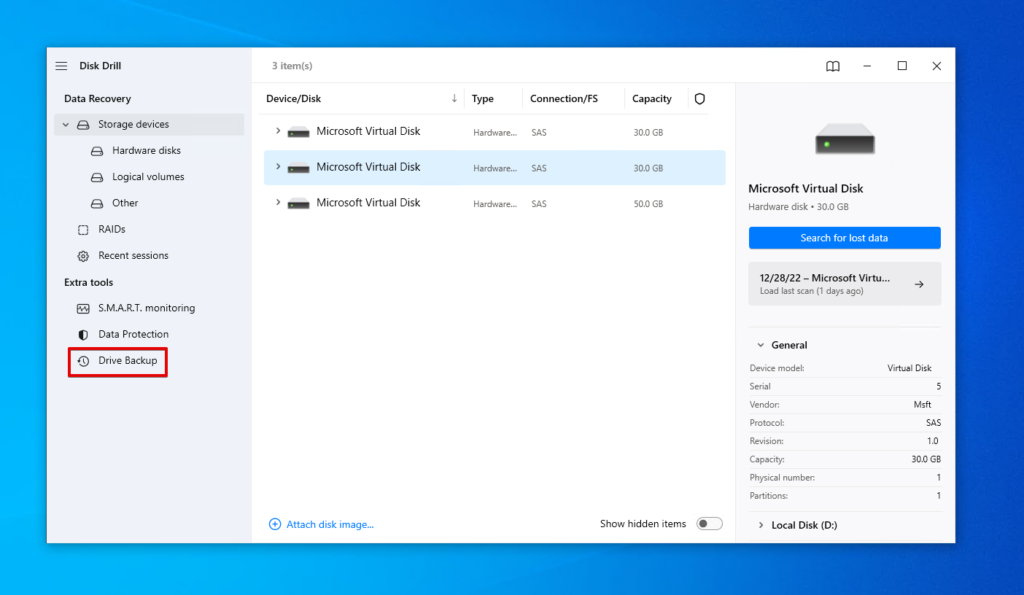The width and height of the screenshot is (1024, 595).
Task: Click the Device model value Virtual Disk
Action: pyautogui.click(x=909, y=368)
